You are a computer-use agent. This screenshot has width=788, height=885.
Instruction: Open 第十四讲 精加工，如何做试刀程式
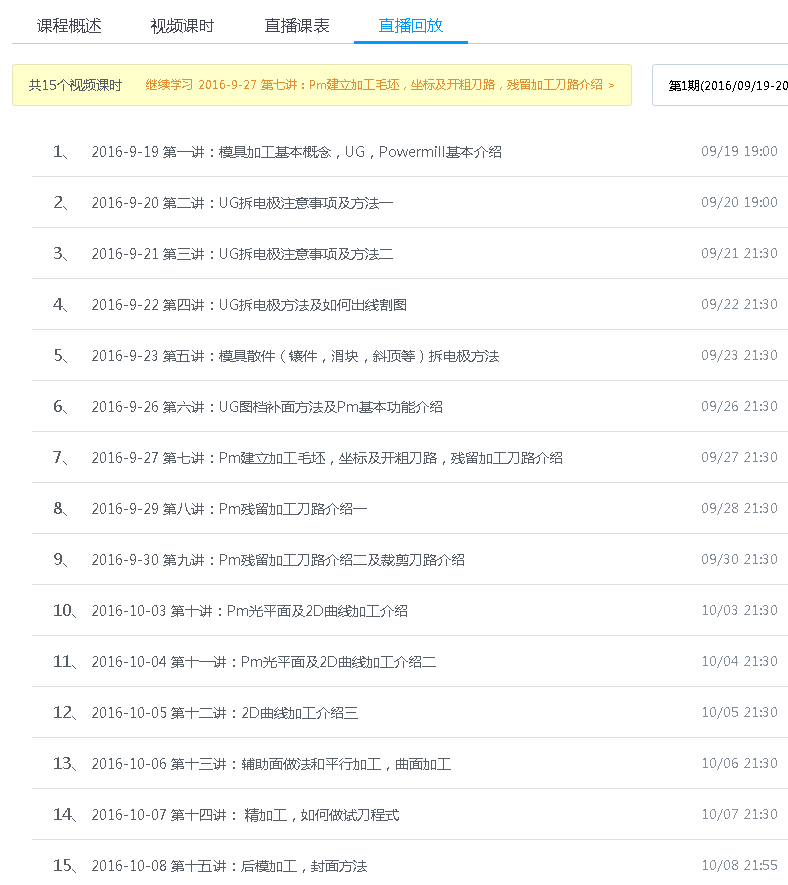(245, 815)
